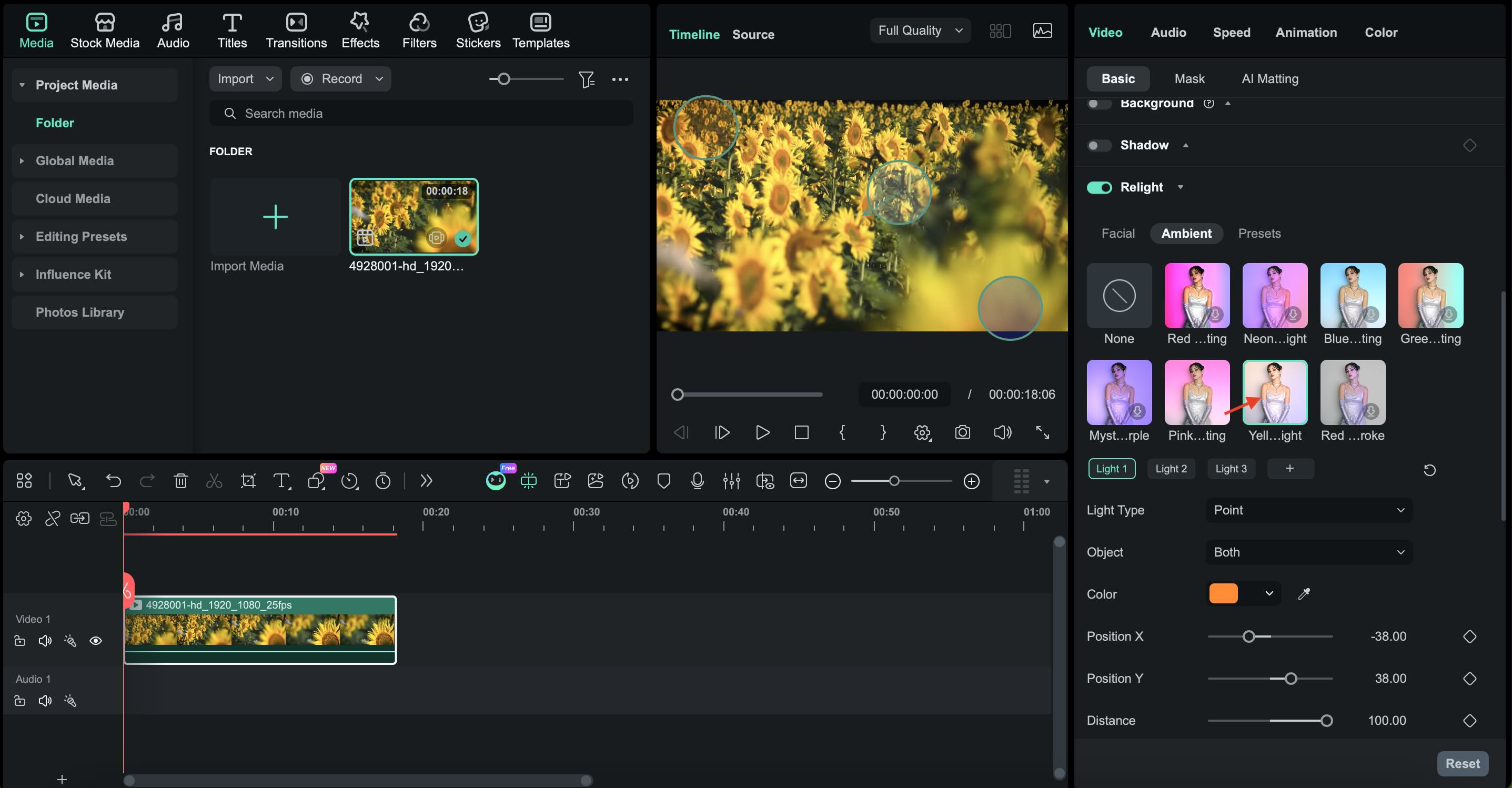1512x788 pixels.
Task: Switch to the Animation tab
Action: click(x=1305, y=32)
